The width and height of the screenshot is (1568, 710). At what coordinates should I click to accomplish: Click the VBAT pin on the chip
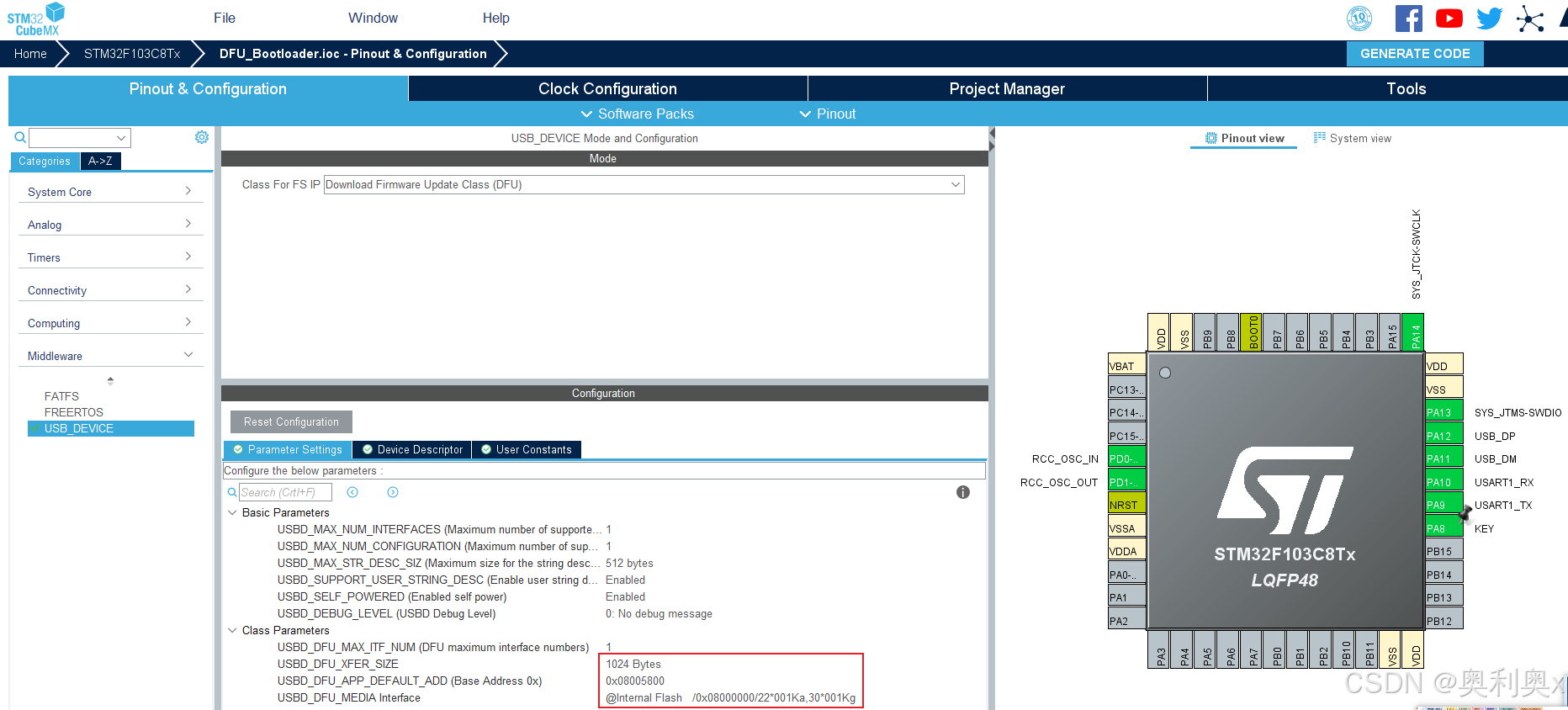(x=1127, y=366)
